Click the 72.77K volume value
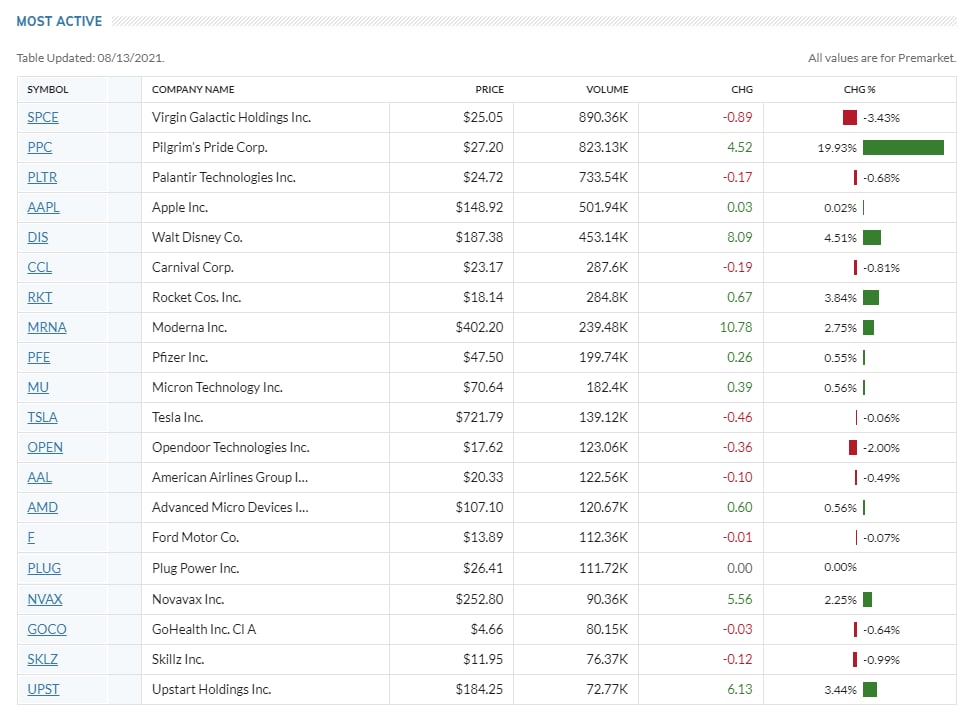968x717 pixels. (x=607, y=689)
